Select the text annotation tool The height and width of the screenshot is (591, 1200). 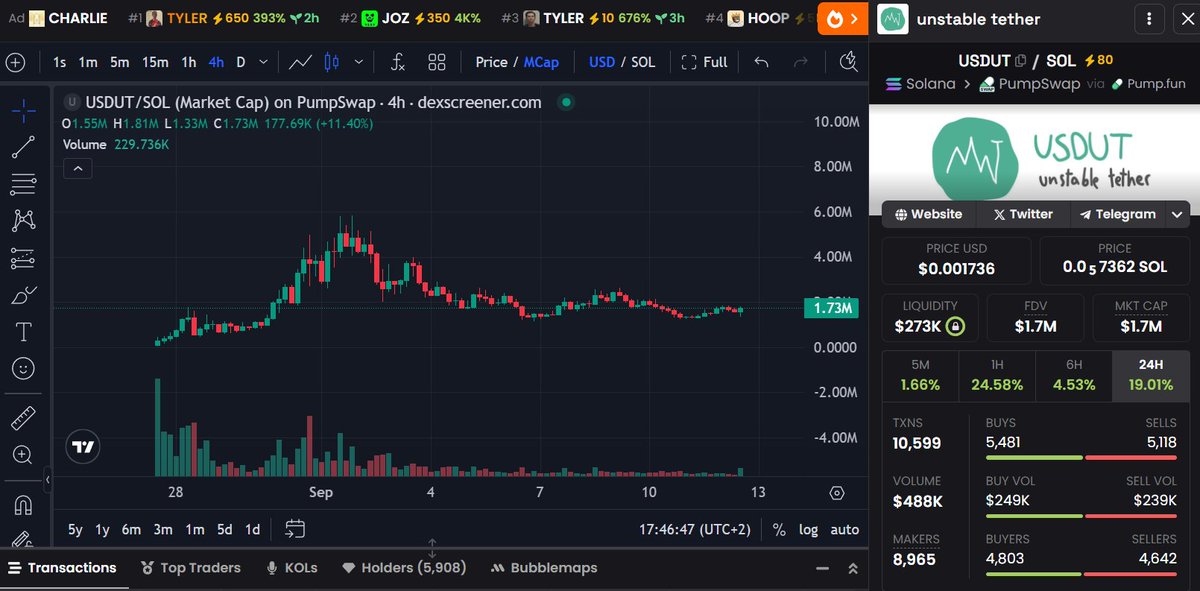click(x=23, y=332)
